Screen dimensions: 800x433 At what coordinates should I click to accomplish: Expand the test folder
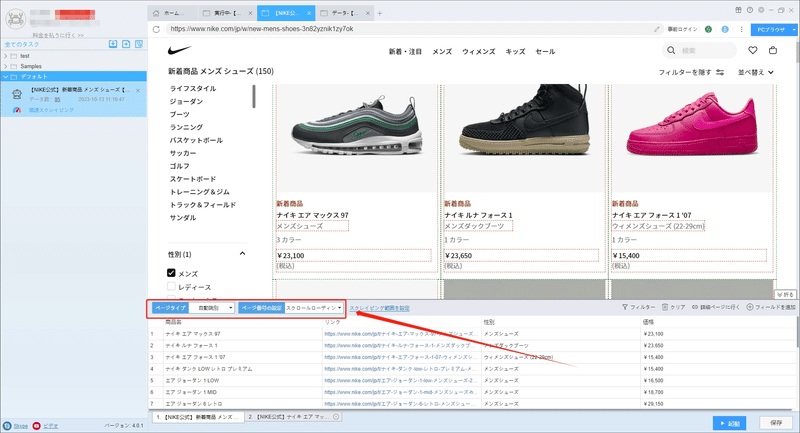(x=6, y=56)
